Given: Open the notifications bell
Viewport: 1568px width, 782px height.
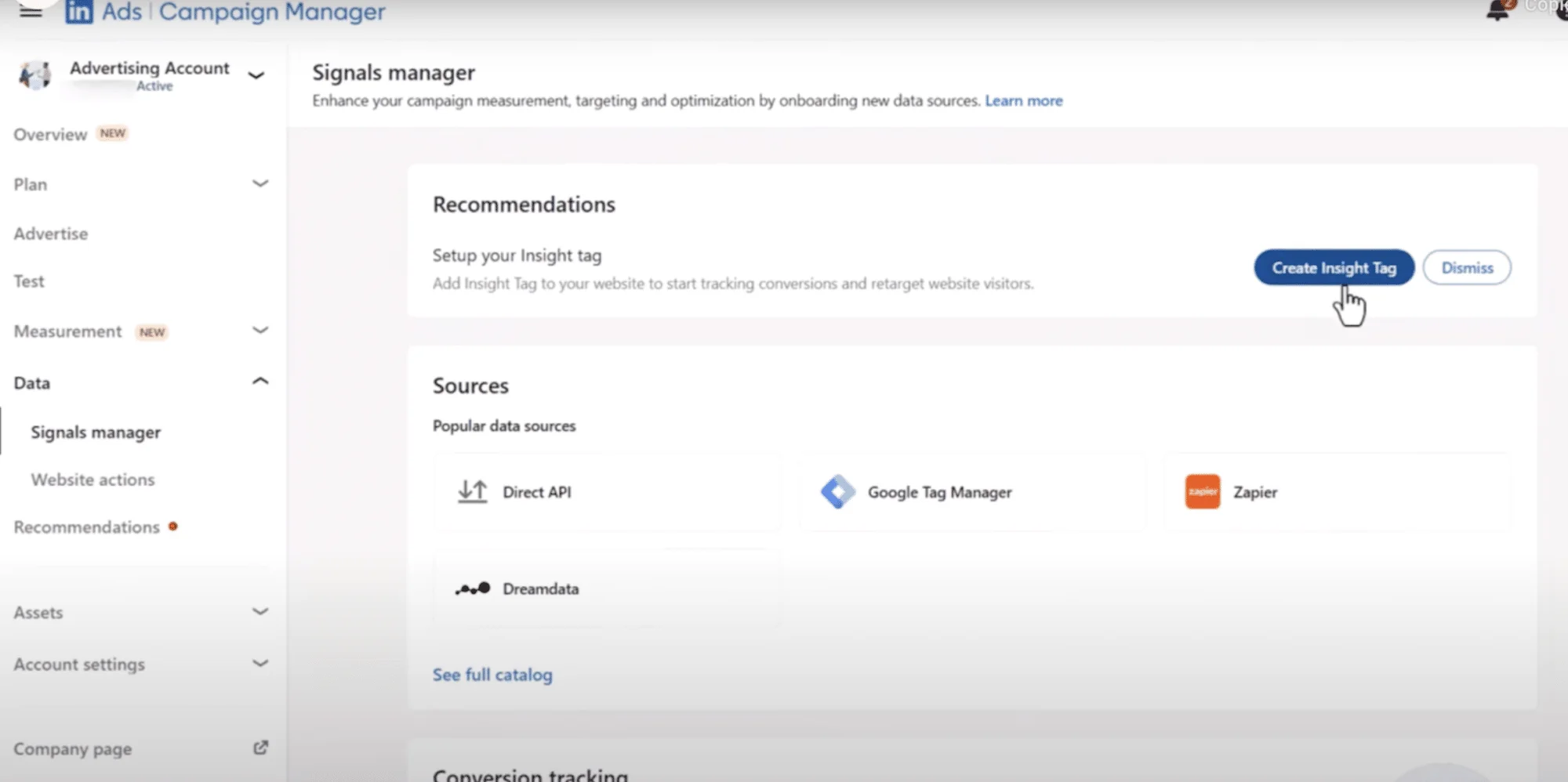Looking at the screenshot, I should pos(1498,11).
